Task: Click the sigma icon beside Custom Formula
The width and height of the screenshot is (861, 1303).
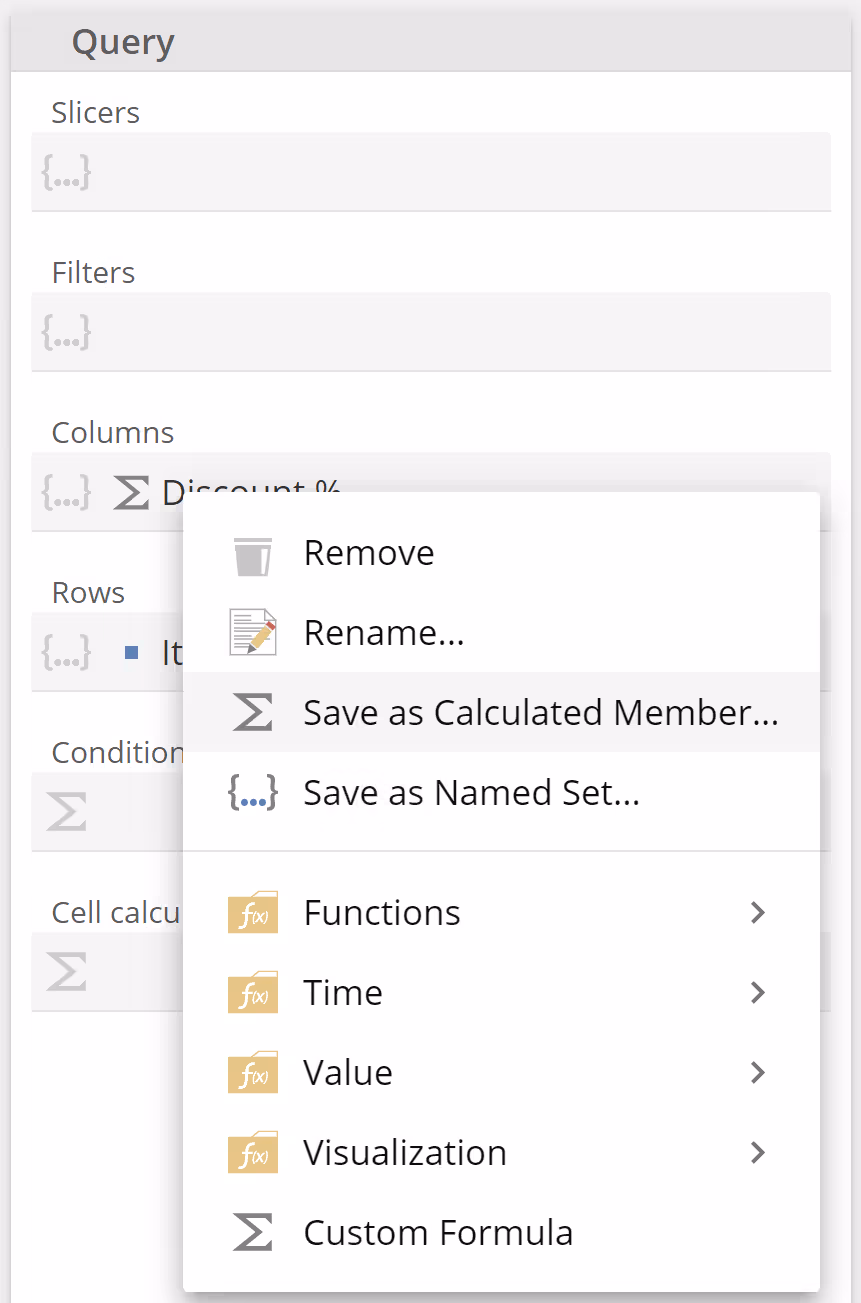Action: point(252,1232)
